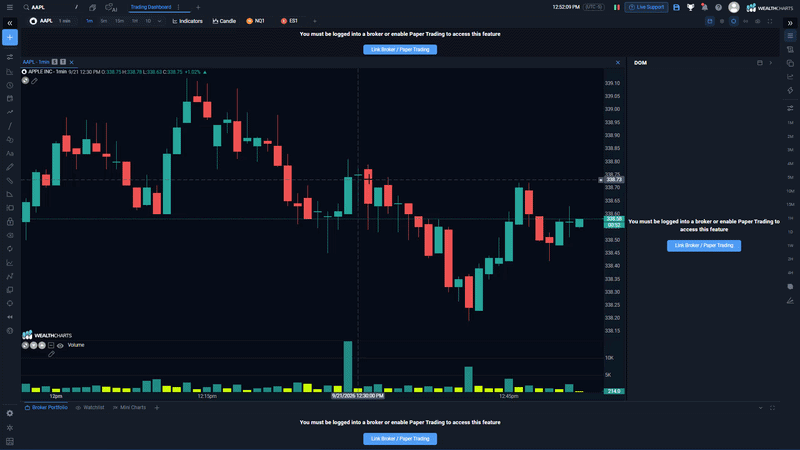
Task: Open the Candle chart type selector
Action: [x=224, y=21]
